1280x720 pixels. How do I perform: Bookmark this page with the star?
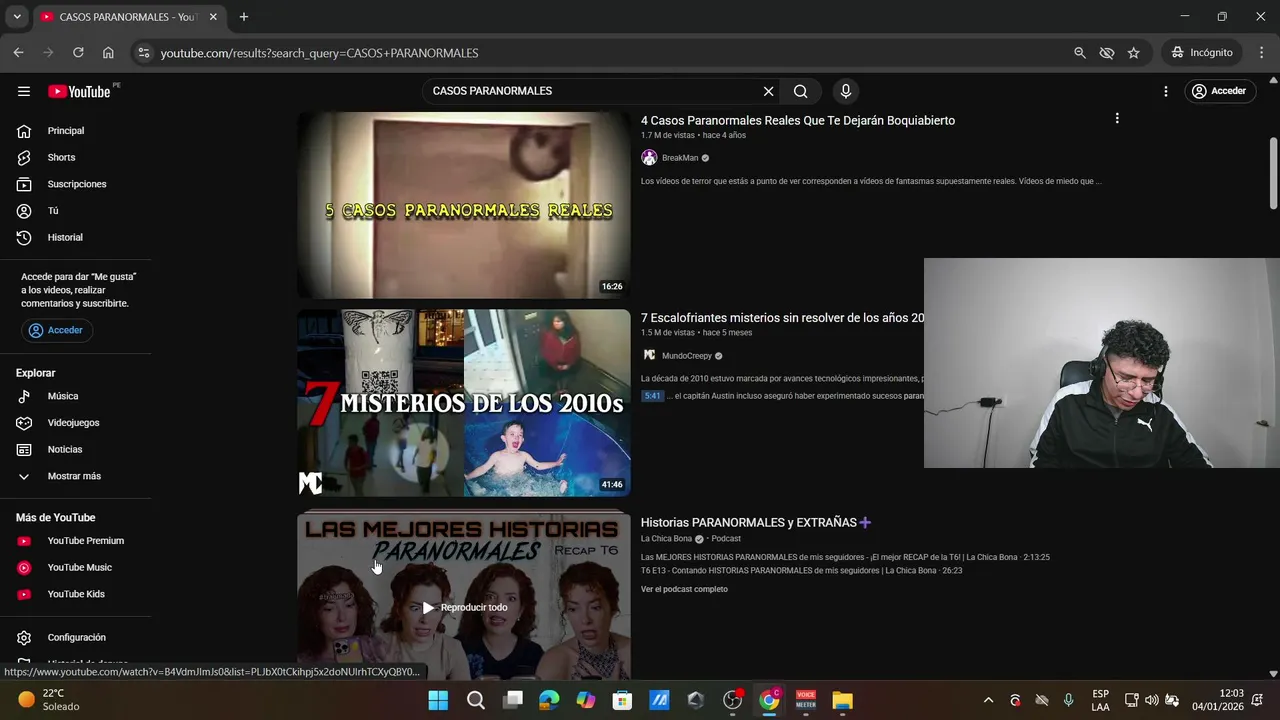tap(1134, 53)
